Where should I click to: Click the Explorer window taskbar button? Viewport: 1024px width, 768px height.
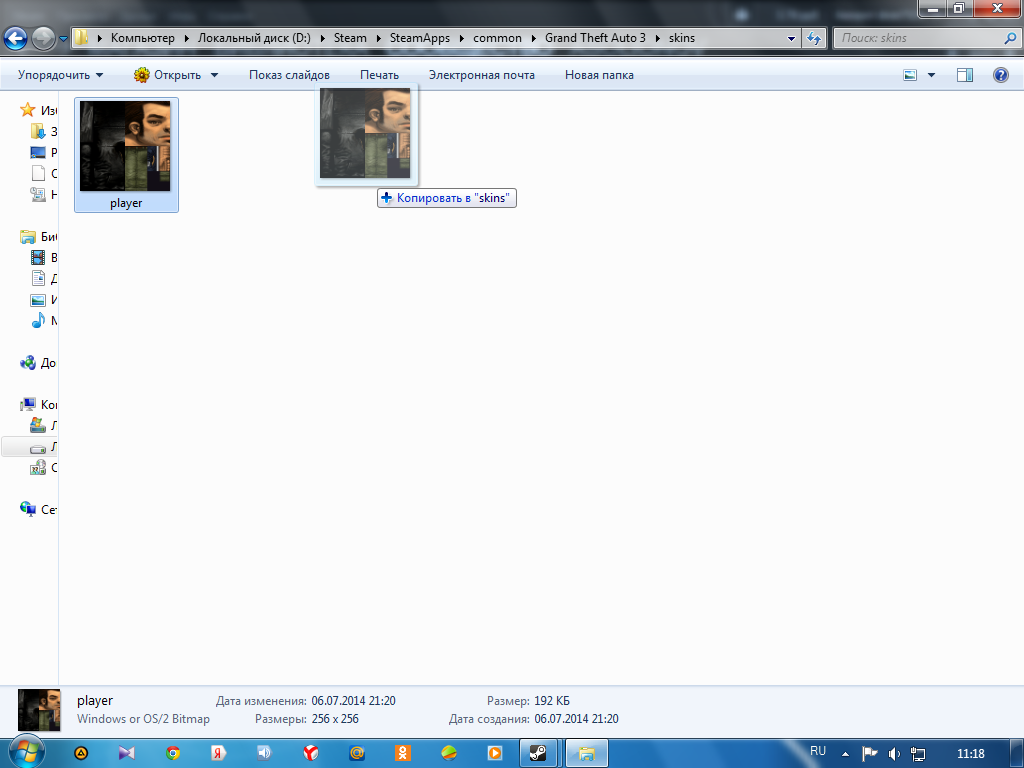(x=586, y=754)
